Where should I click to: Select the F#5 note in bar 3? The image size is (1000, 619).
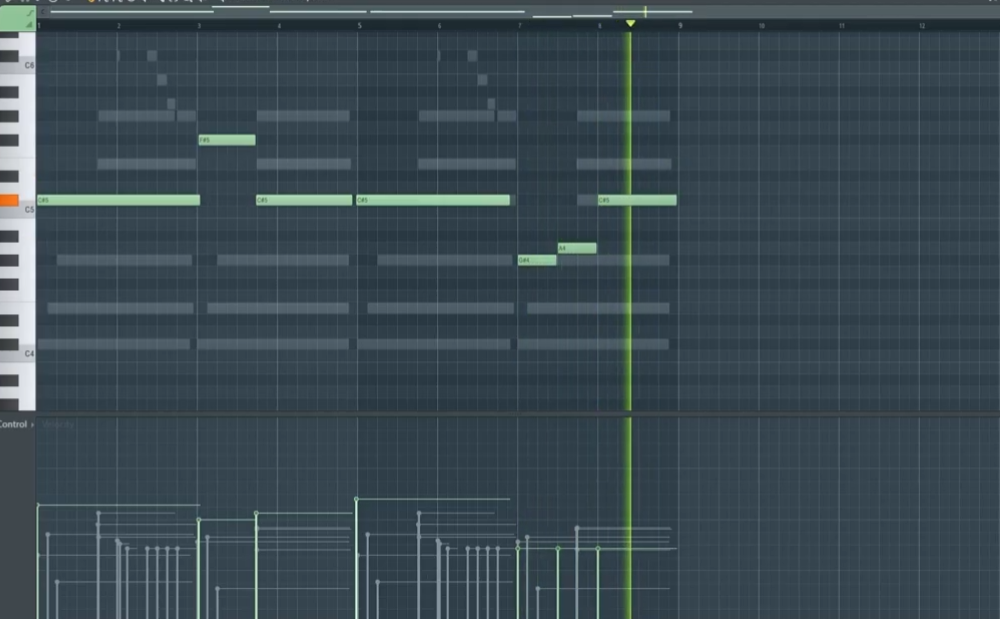tap(227, 140)
